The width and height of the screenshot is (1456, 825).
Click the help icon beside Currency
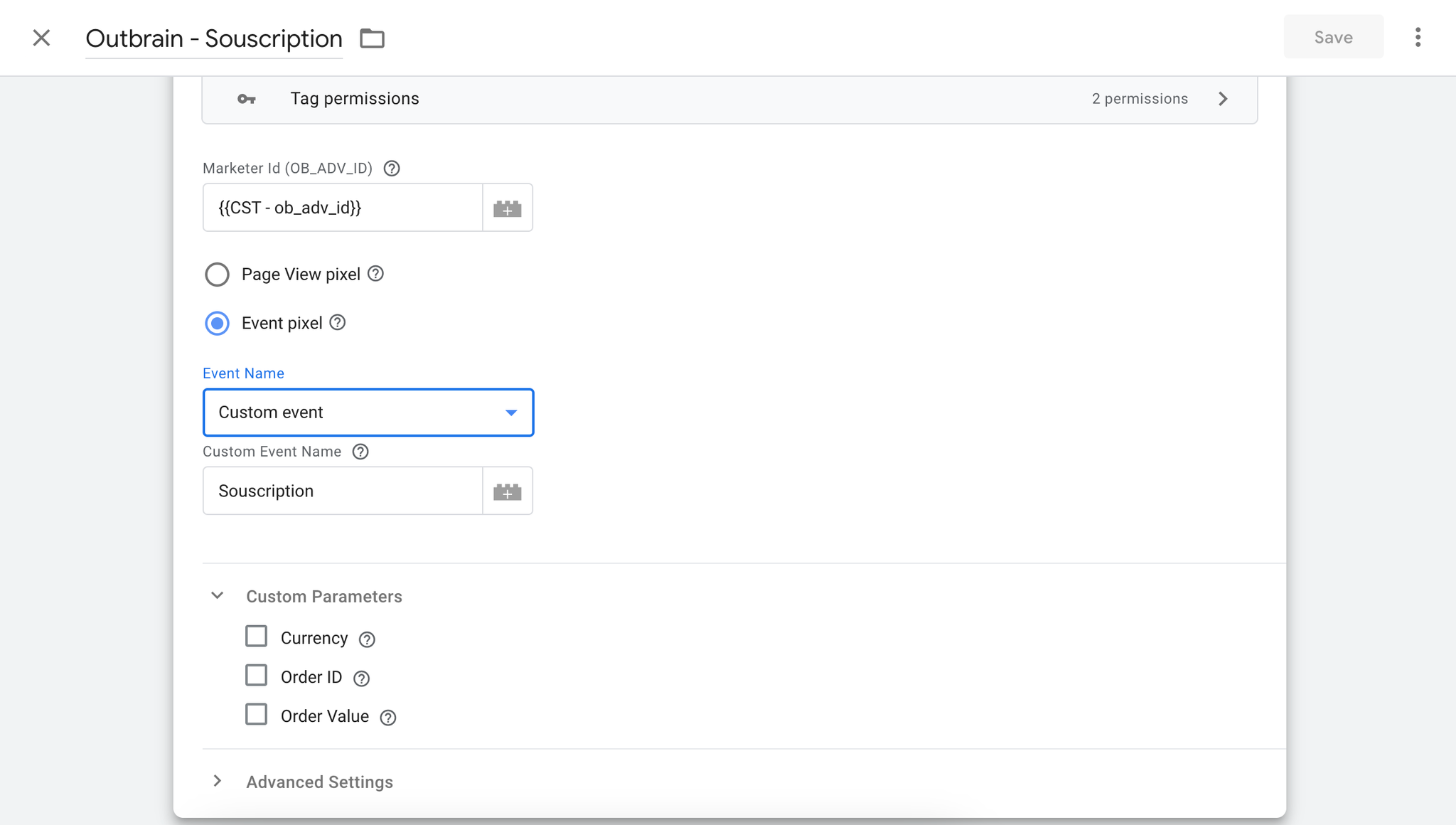coord(367,639)
